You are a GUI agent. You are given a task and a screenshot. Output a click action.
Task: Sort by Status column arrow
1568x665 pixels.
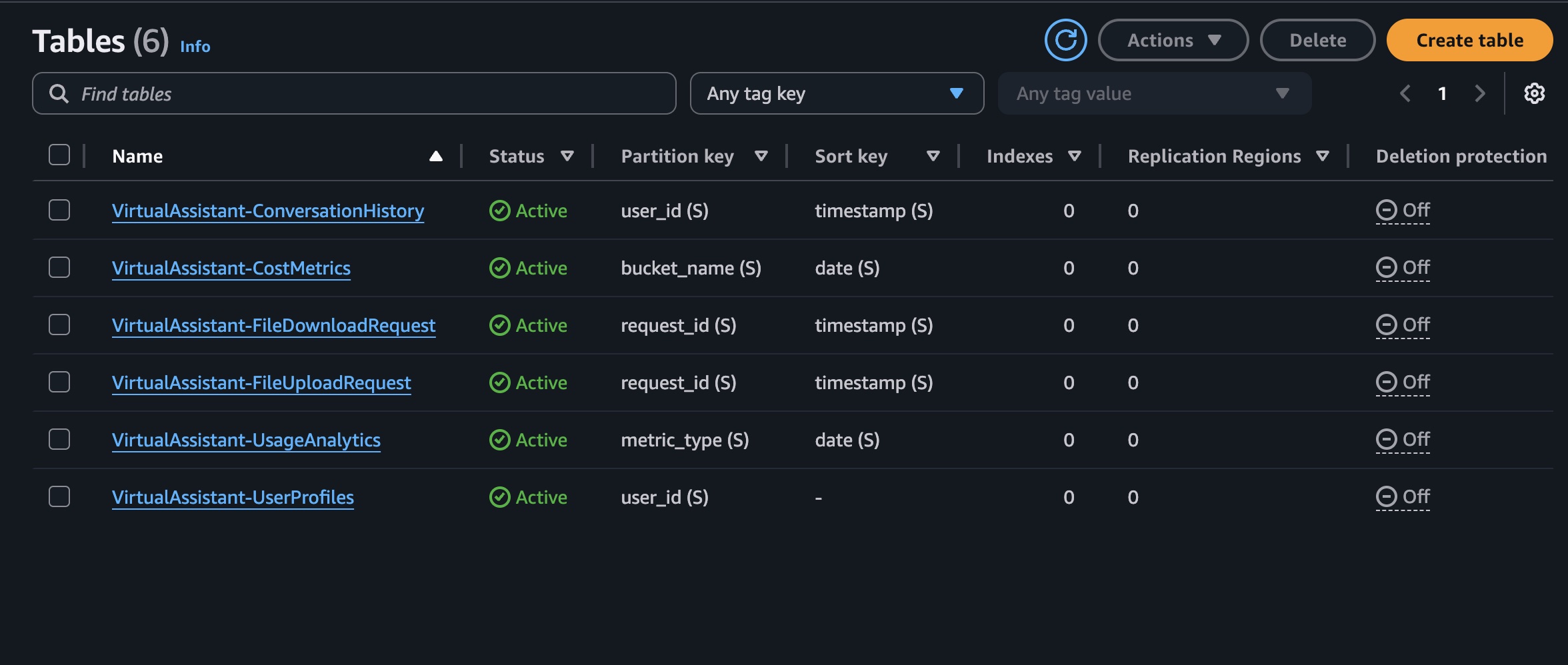(567, 156)
